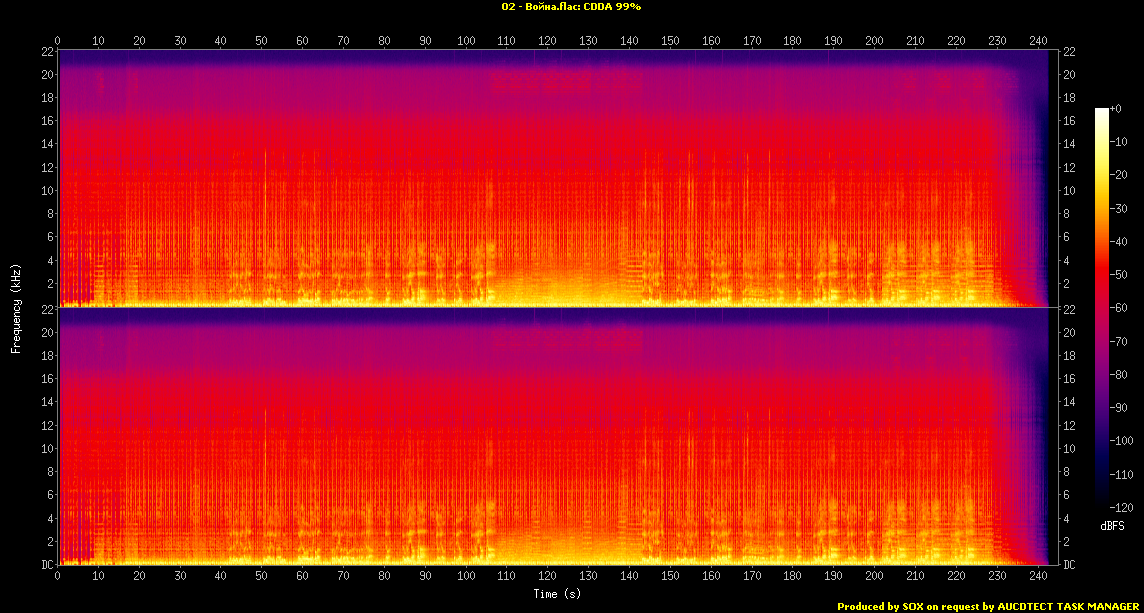Click the 'Frequency (kHz)' axis label
The width and height of the screenshot is (1144, 613).
point(16,308)
